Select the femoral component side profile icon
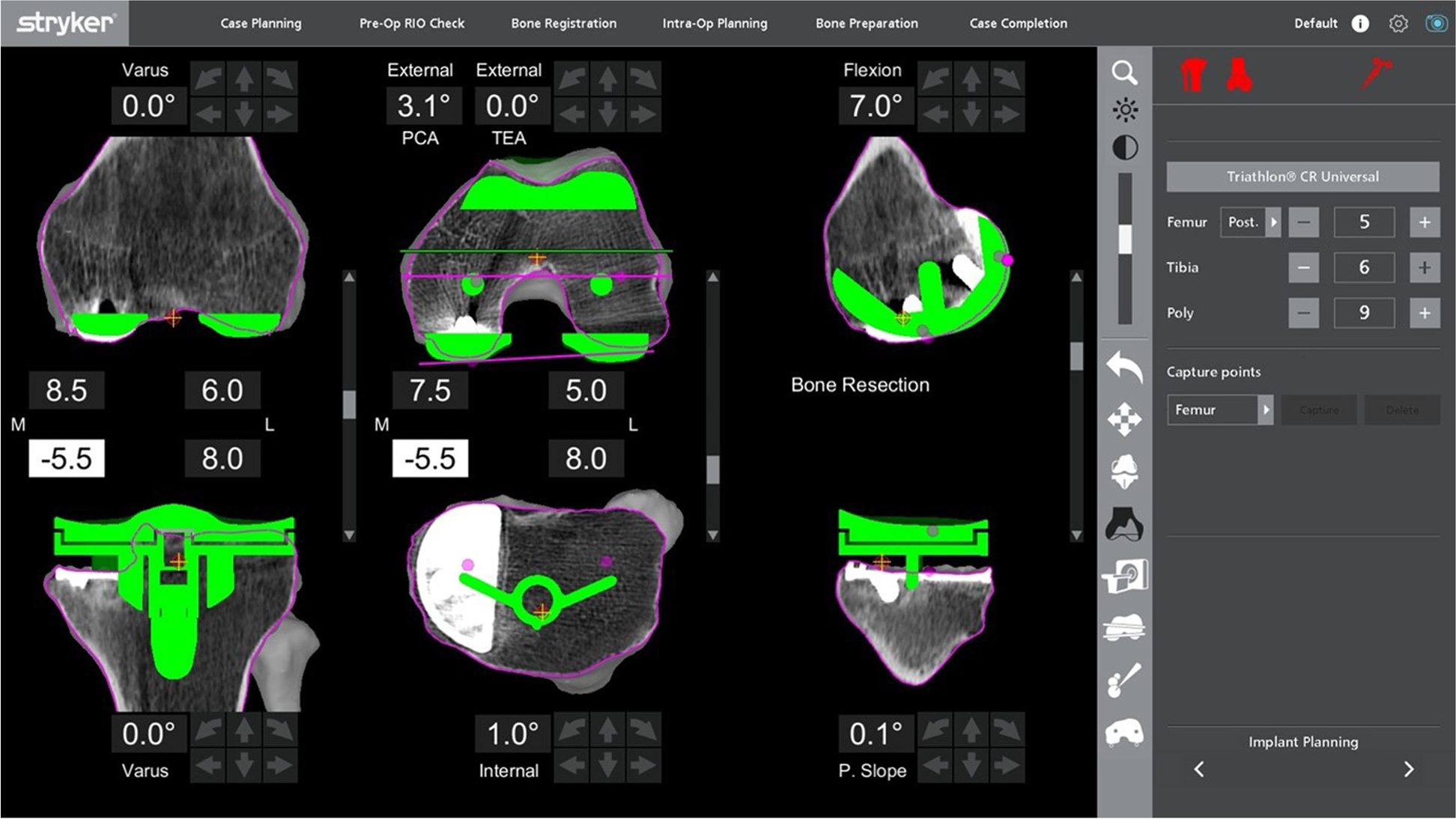The image size is (1456, 819). (x=1124, y=523)
